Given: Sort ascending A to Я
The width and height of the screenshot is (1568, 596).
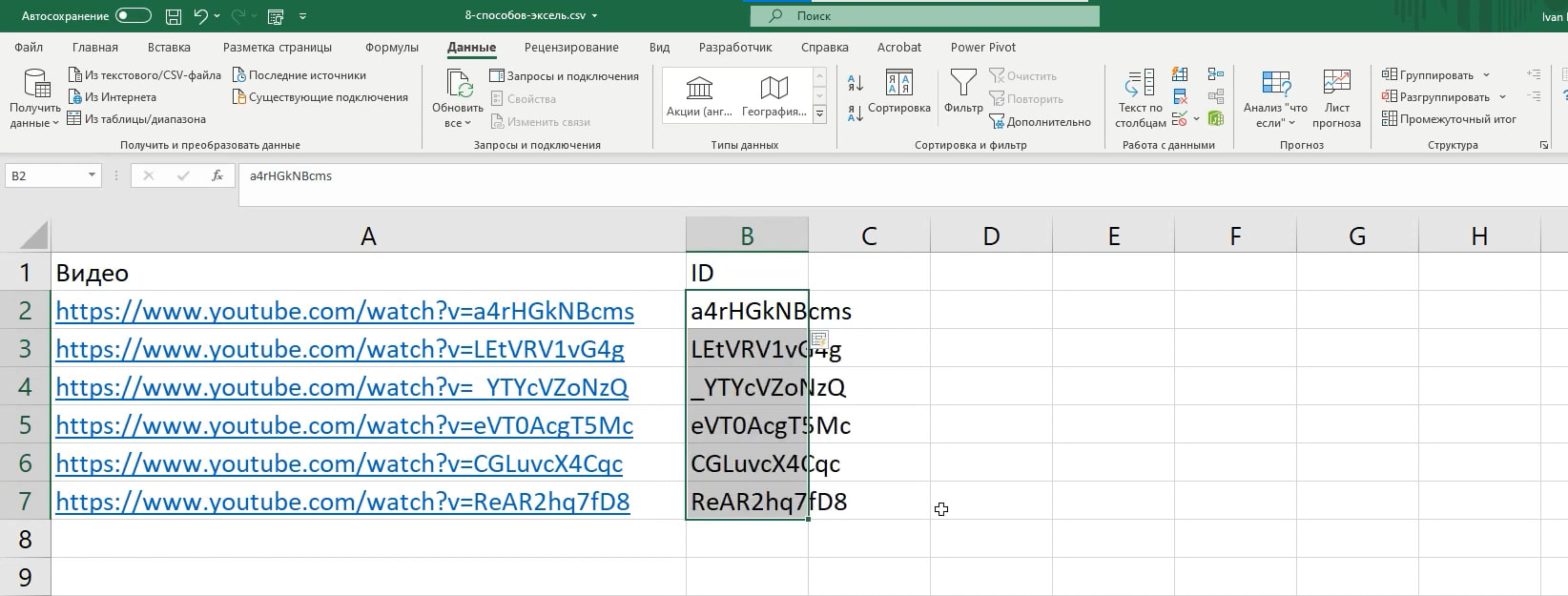Looking at the screenshot, I should coord(855,83).
